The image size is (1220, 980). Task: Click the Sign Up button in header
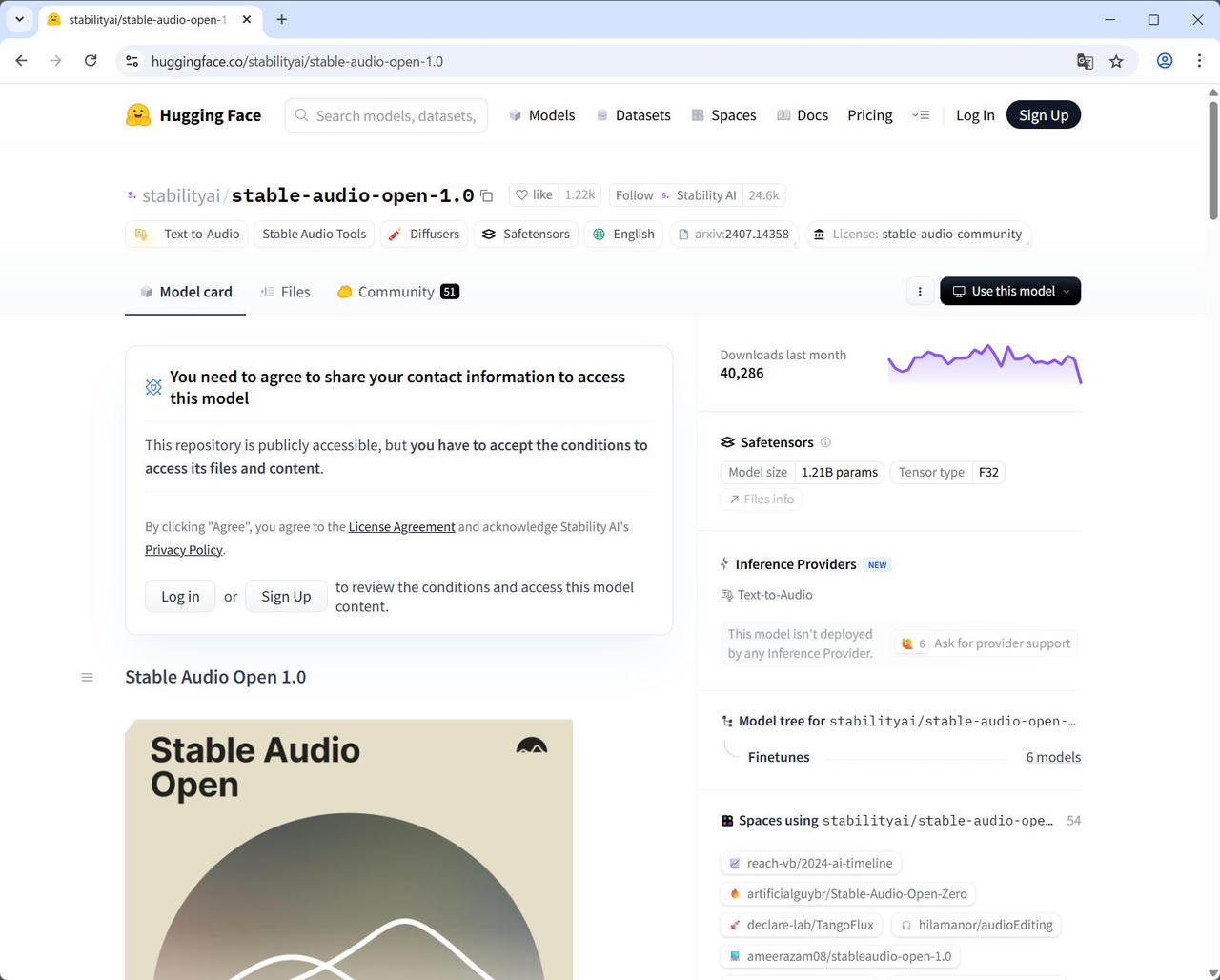(1044, 115)
